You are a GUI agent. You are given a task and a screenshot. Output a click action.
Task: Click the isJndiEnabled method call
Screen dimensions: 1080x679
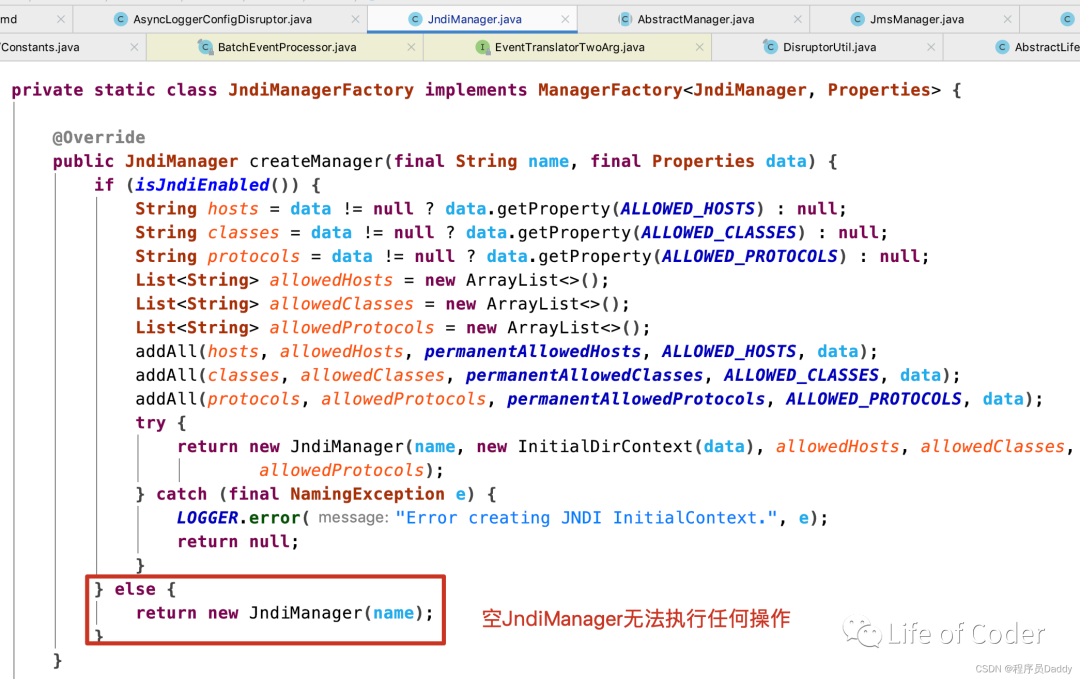pos(201,185)
